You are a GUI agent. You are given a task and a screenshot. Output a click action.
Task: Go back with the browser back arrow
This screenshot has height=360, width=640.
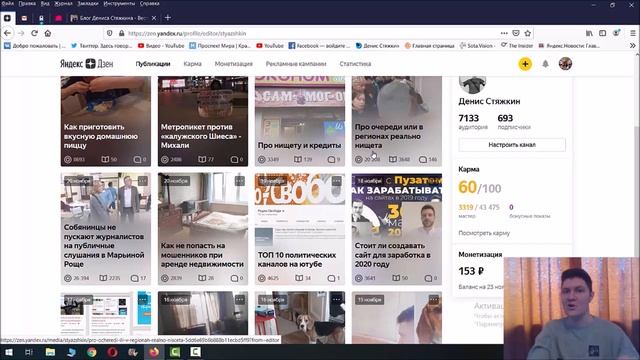point(7,33)
